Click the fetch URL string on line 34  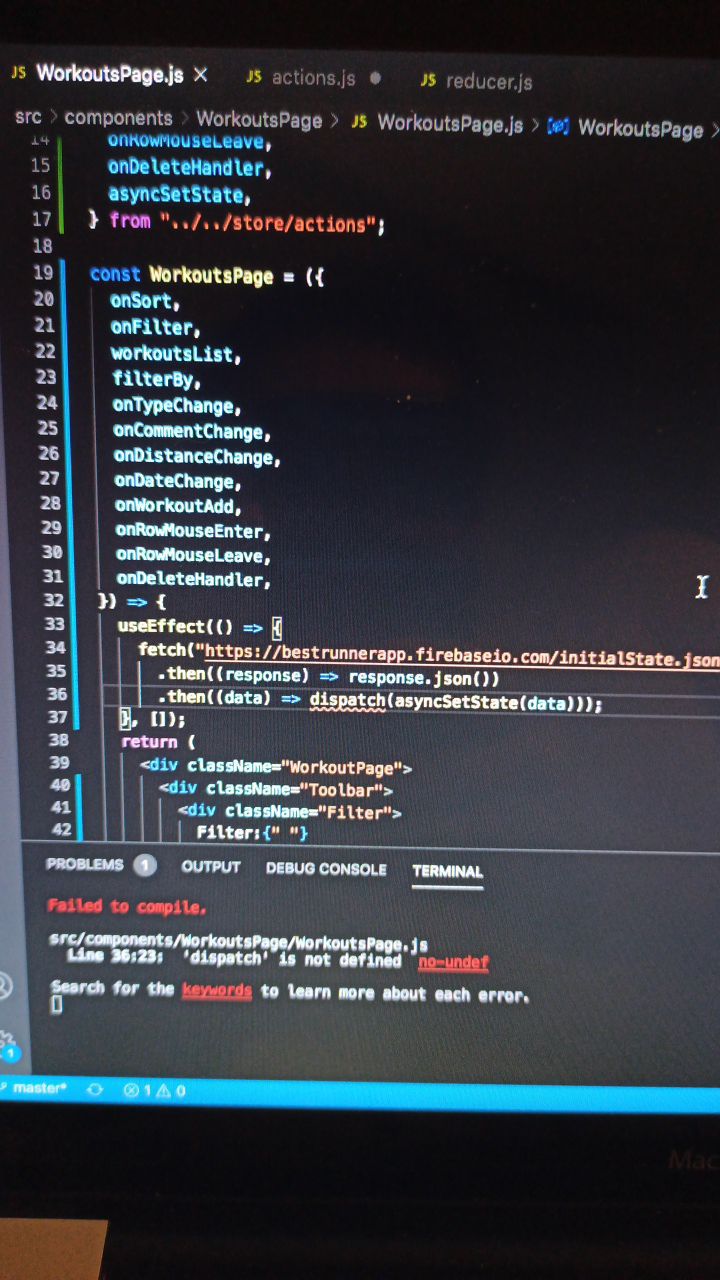[x=459, y=655]
